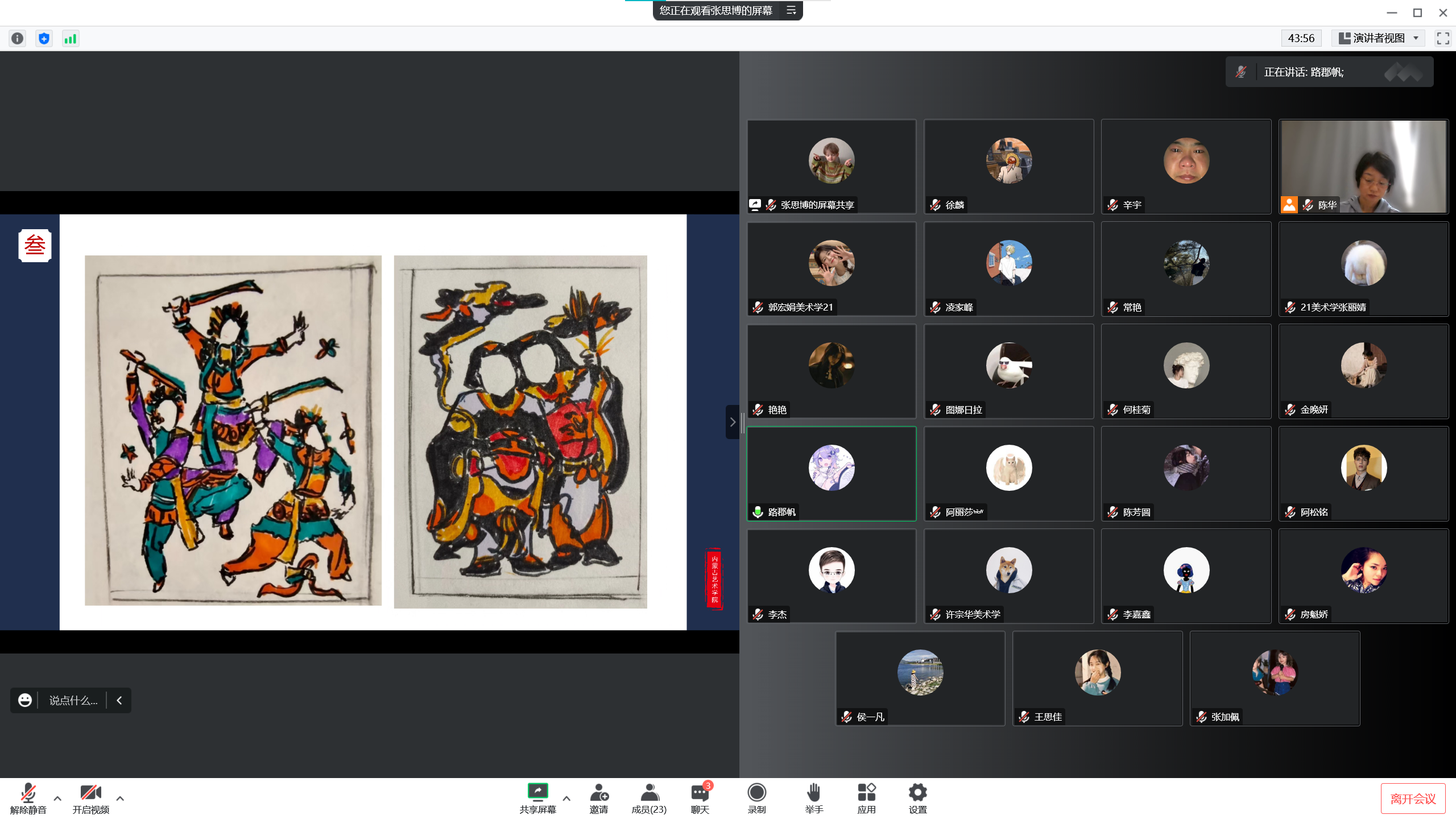Click the right painting in shared slide
1456x819 pixels.
coord(520,432)
